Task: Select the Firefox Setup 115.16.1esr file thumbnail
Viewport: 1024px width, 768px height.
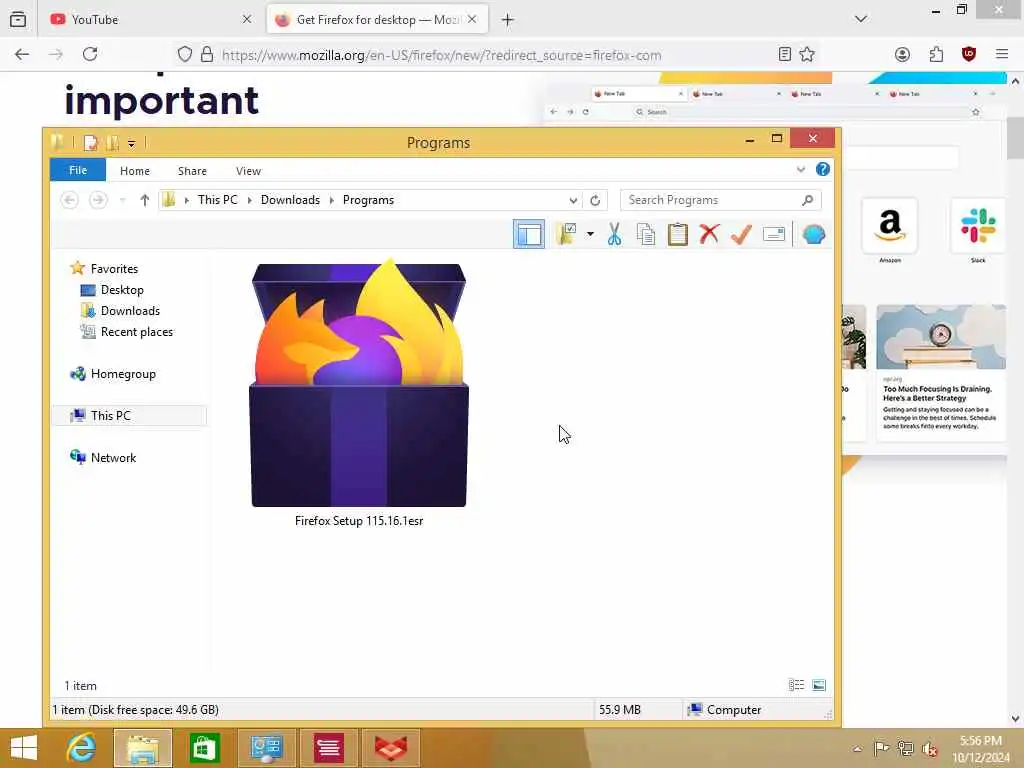Action: pos(359,383)
